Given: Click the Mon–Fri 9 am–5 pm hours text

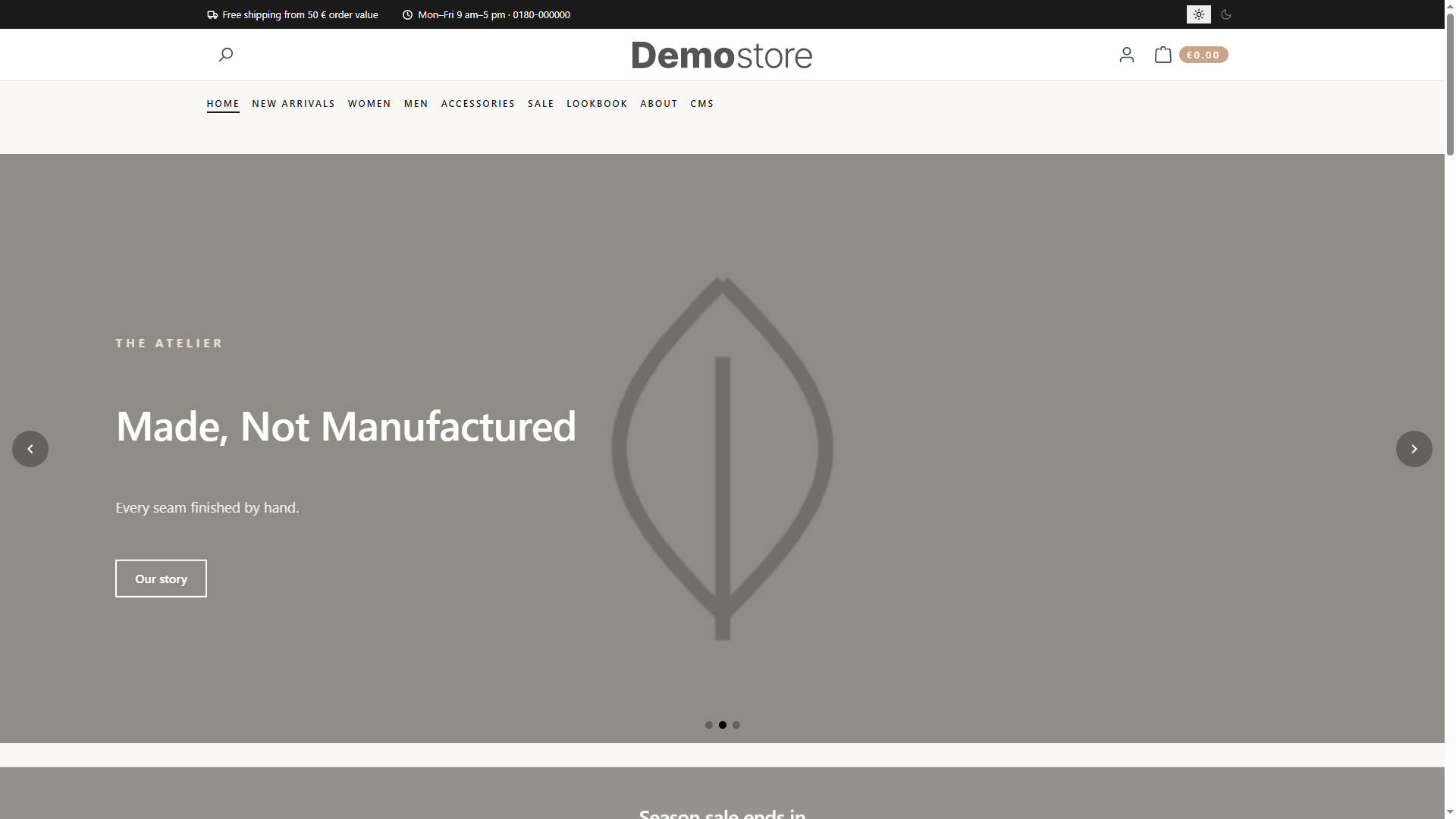Looking at the screenshot, I should coord(494,14).
